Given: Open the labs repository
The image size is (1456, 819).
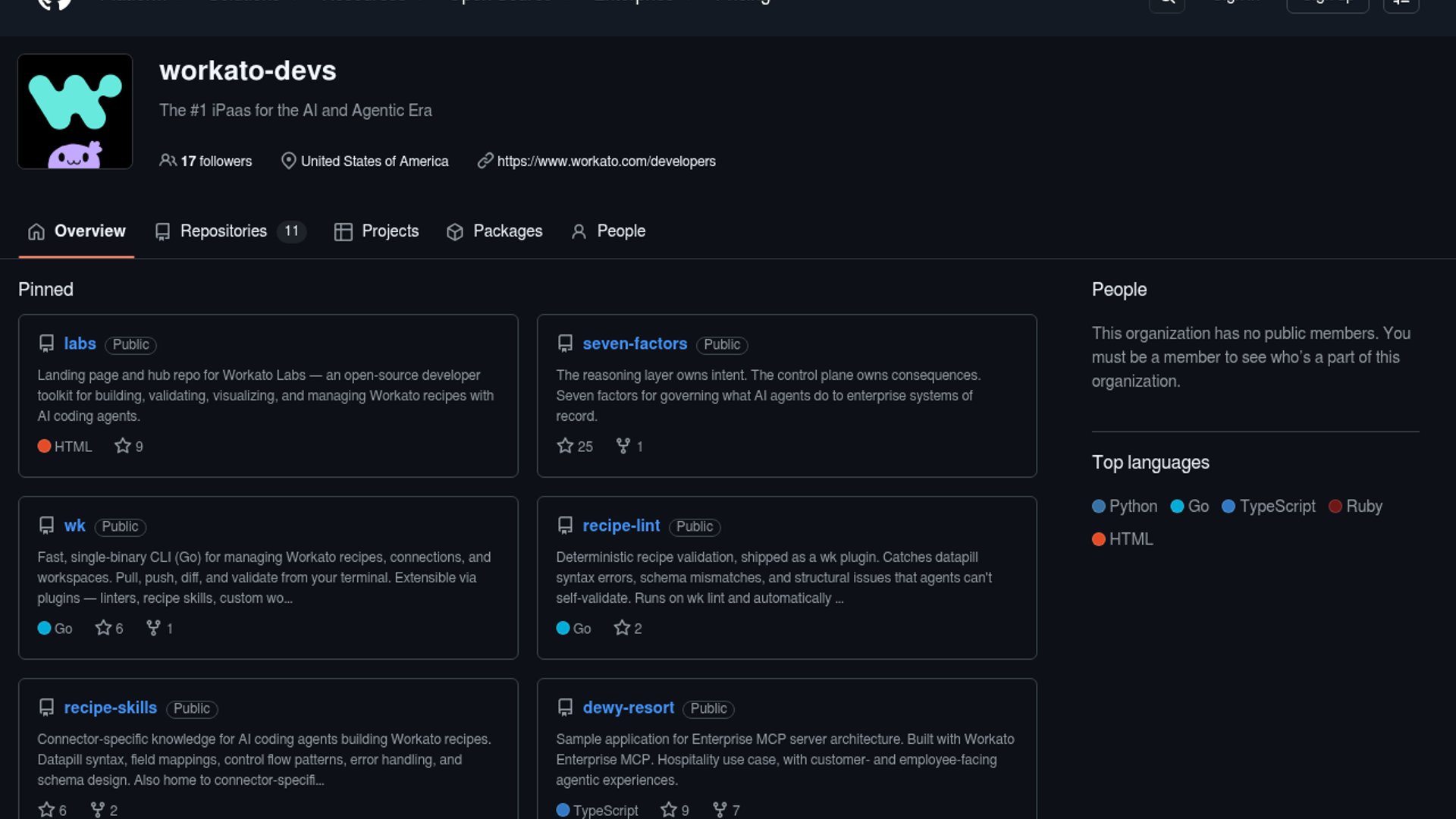Looking at the screenshot, I should [80, 344].
